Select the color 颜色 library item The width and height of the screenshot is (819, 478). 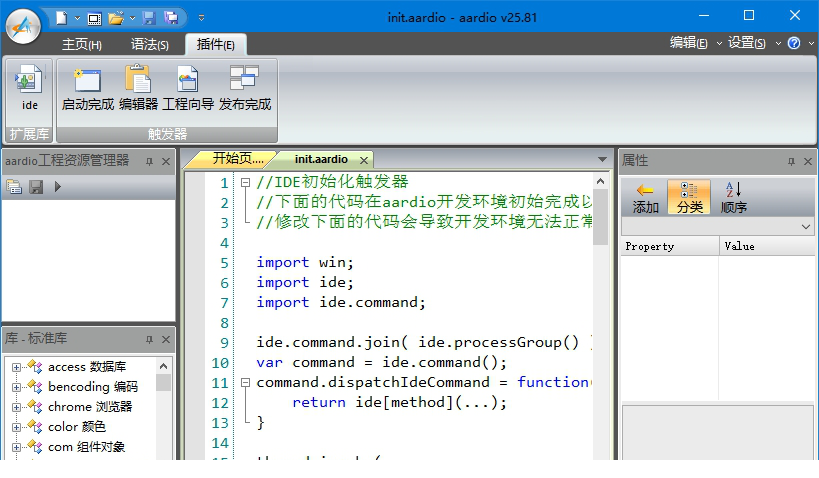[x=77, y=426]
